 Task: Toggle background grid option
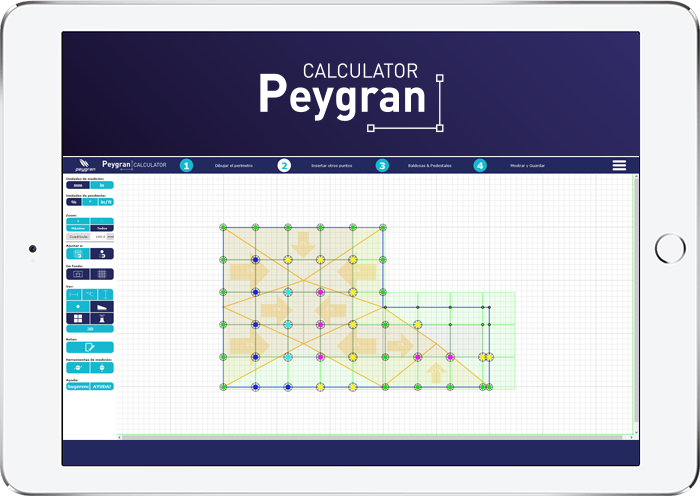pos(102,274)
